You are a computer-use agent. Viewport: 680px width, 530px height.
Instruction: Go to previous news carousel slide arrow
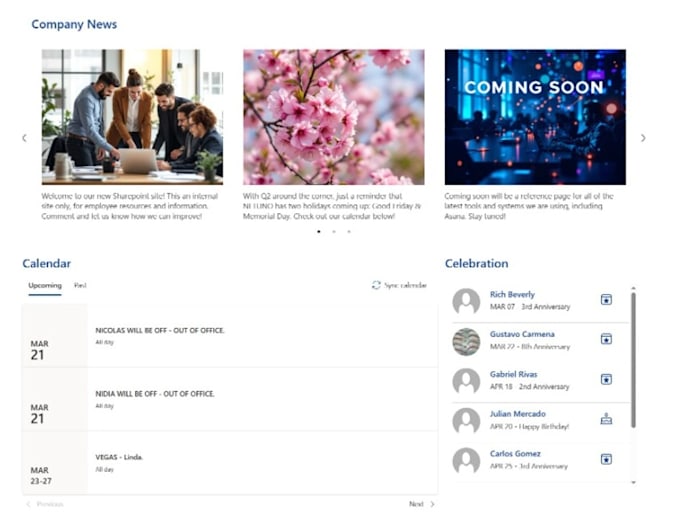[24, 138]
